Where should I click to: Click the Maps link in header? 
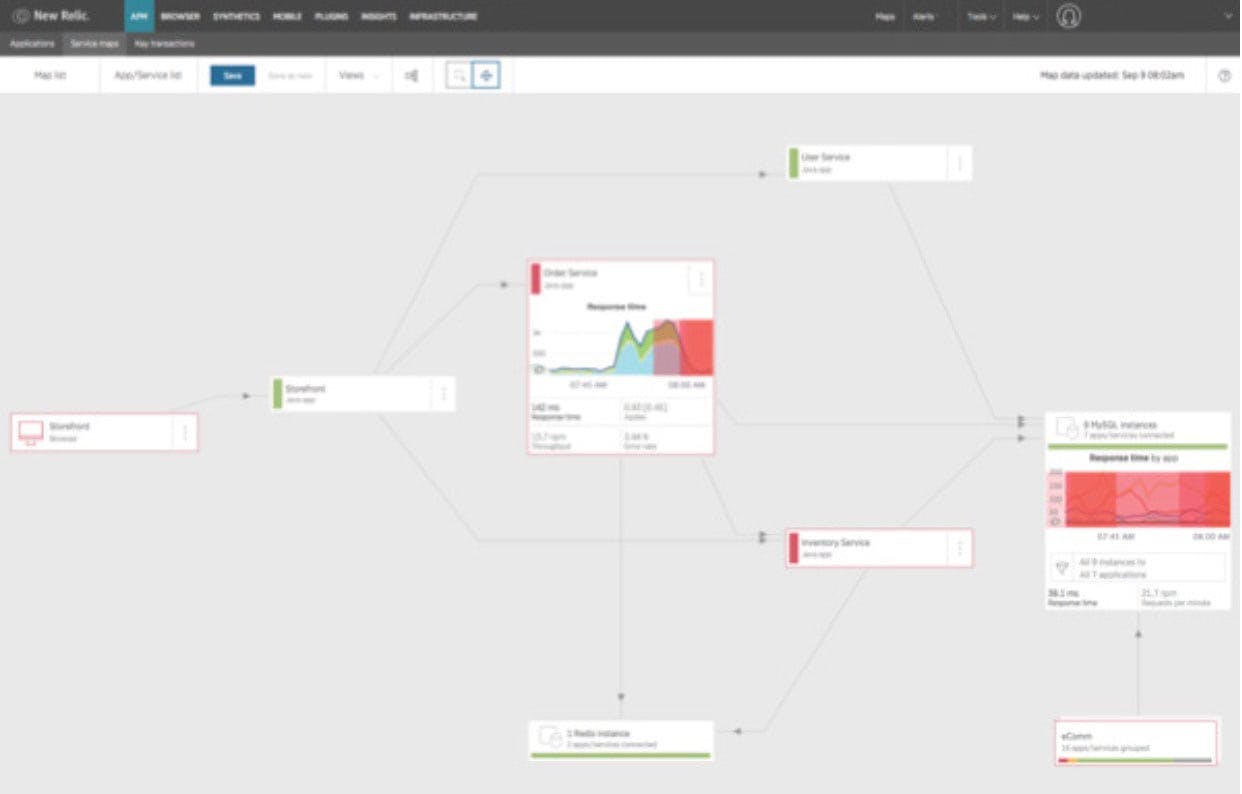pos(885,16)
